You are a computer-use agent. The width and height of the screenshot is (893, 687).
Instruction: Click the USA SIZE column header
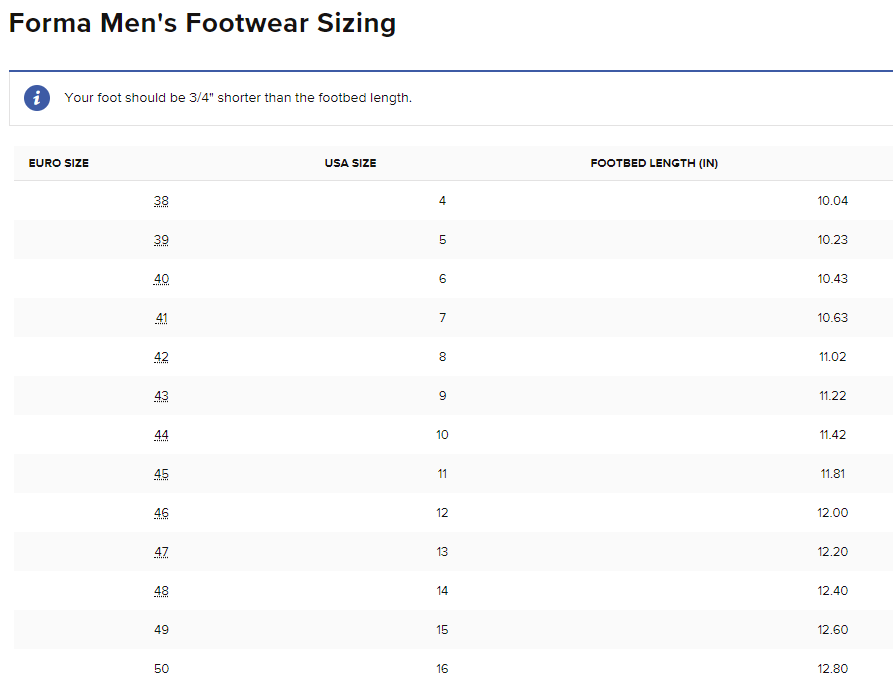[350, 163]
